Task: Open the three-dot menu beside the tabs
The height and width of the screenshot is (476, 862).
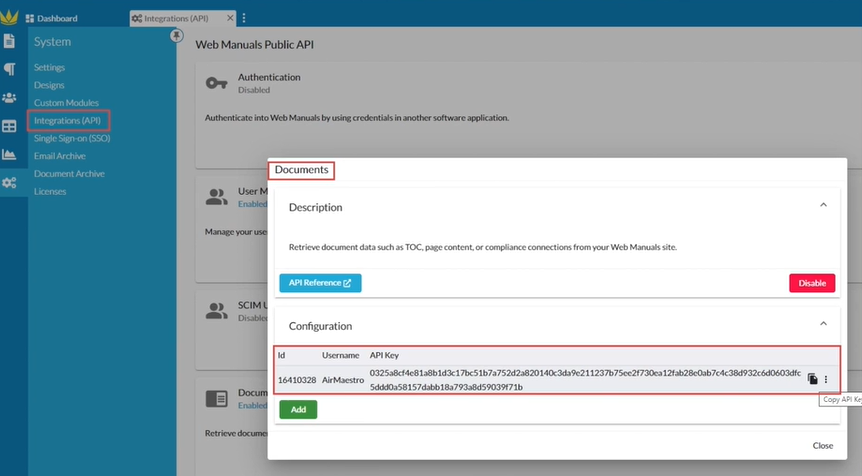Action: tap(244, 18)
